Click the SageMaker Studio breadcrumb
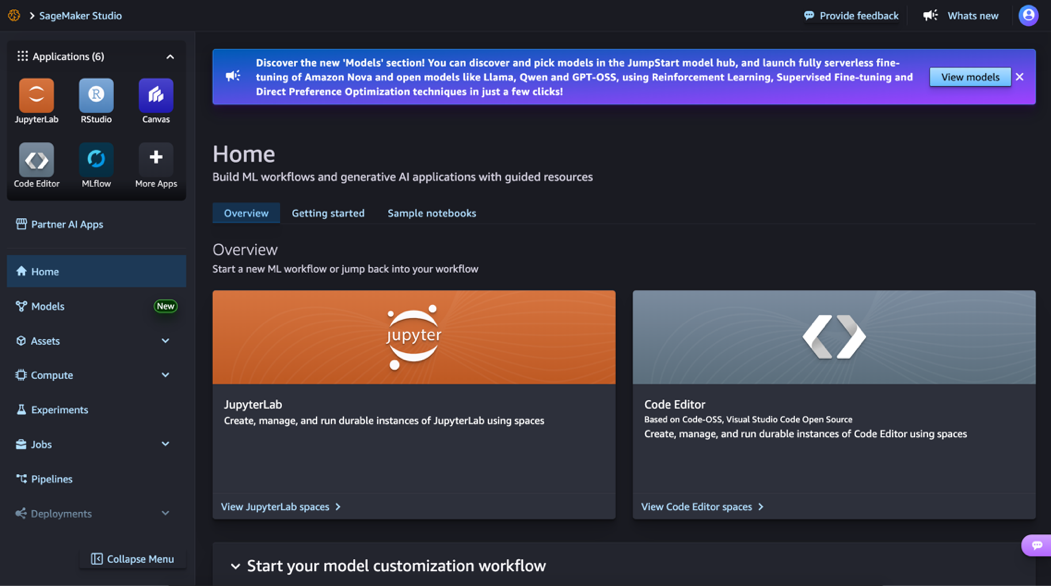 pyautogui.click(x=80, y=15)
